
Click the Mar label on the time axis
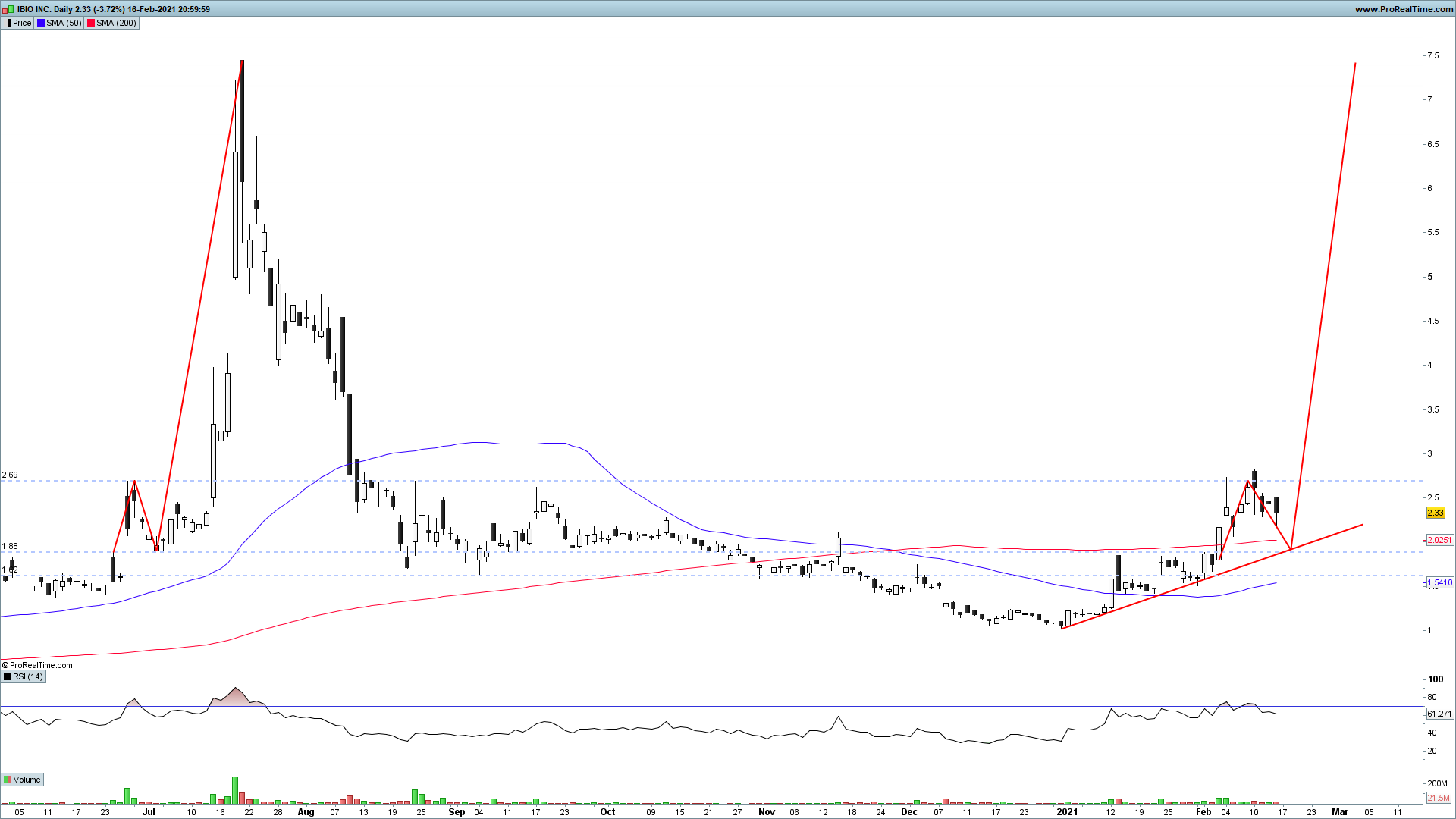tap(1339, 812)
